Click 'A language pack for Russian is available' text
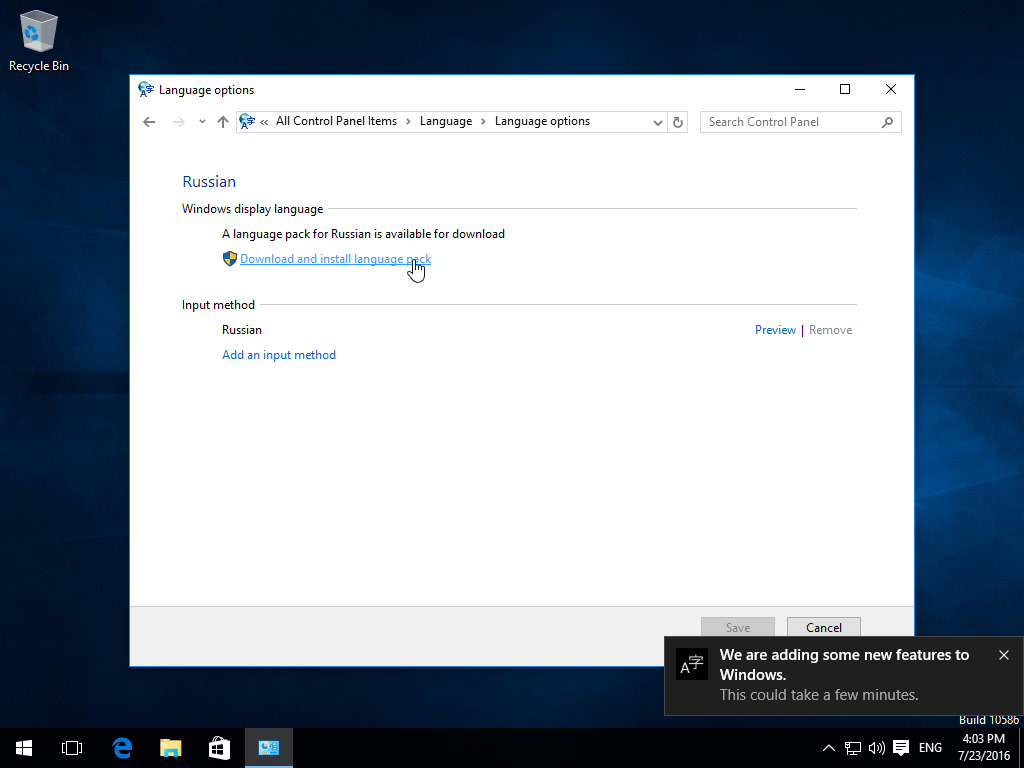 (363, 234)
